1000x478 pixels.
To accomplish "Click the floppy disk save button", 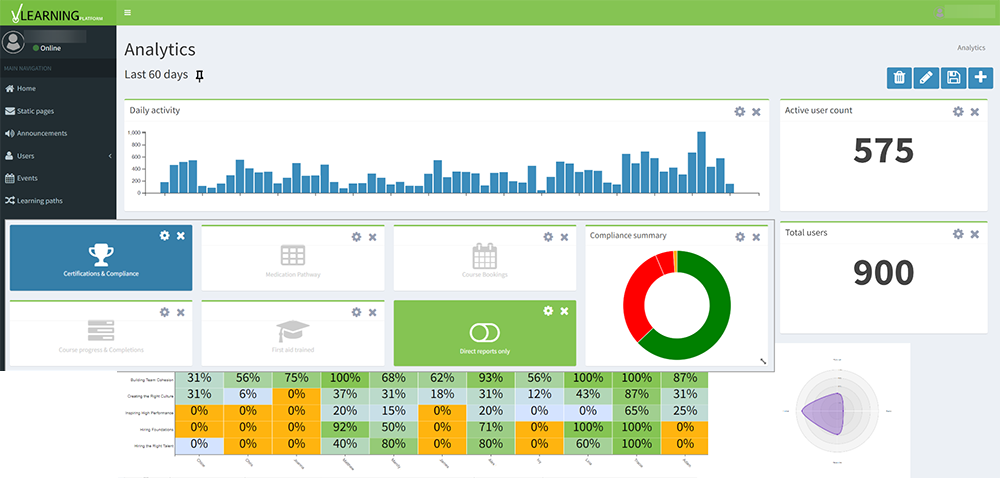I will coord(953,78).
